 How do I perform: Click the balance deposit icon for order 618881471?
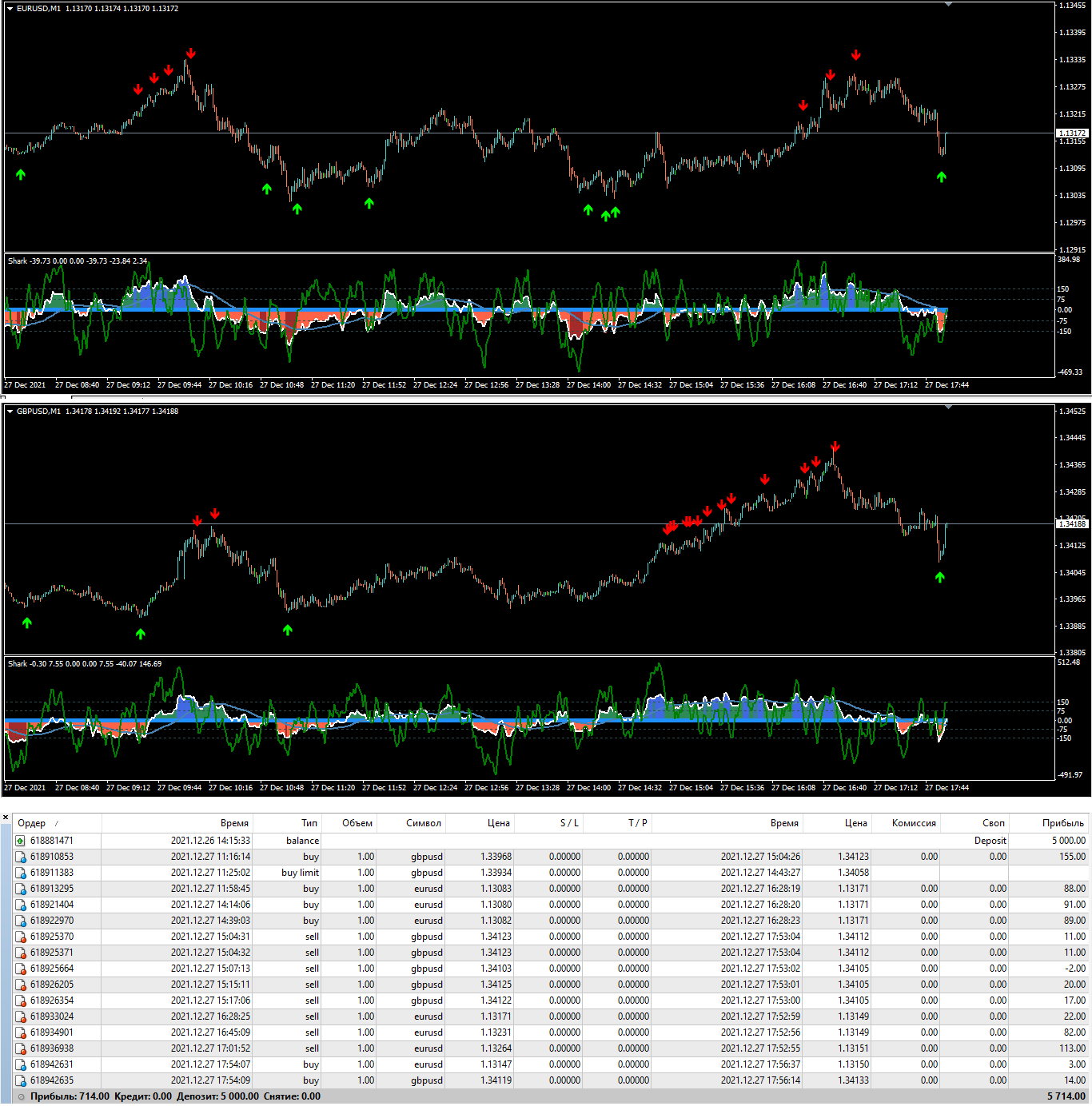[20, 841]
